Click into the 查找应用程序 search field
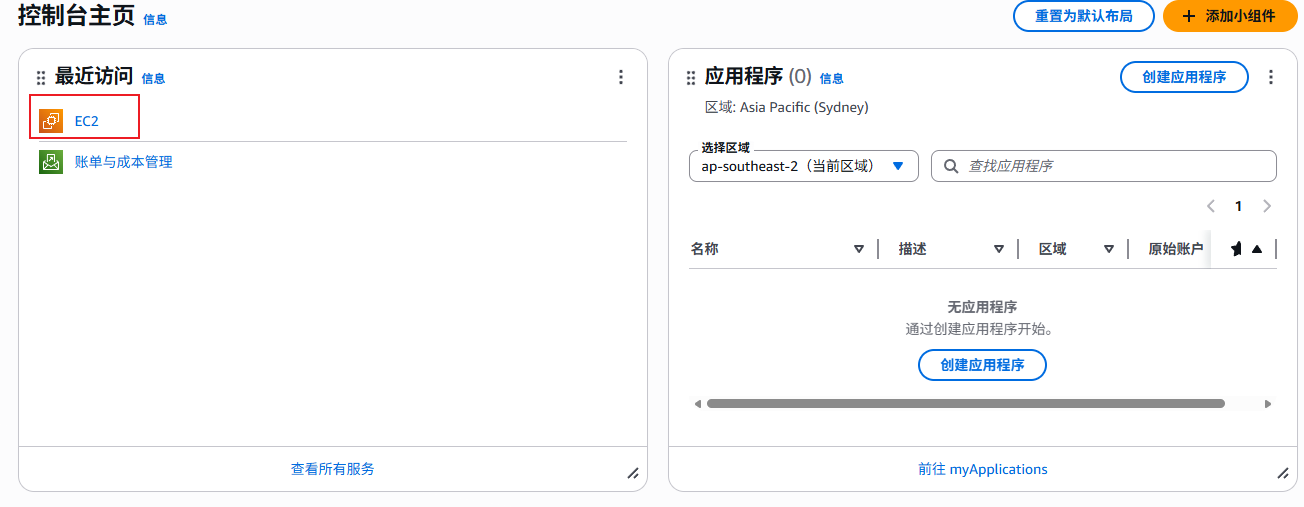1304x507 pixels. point(1104,166)
